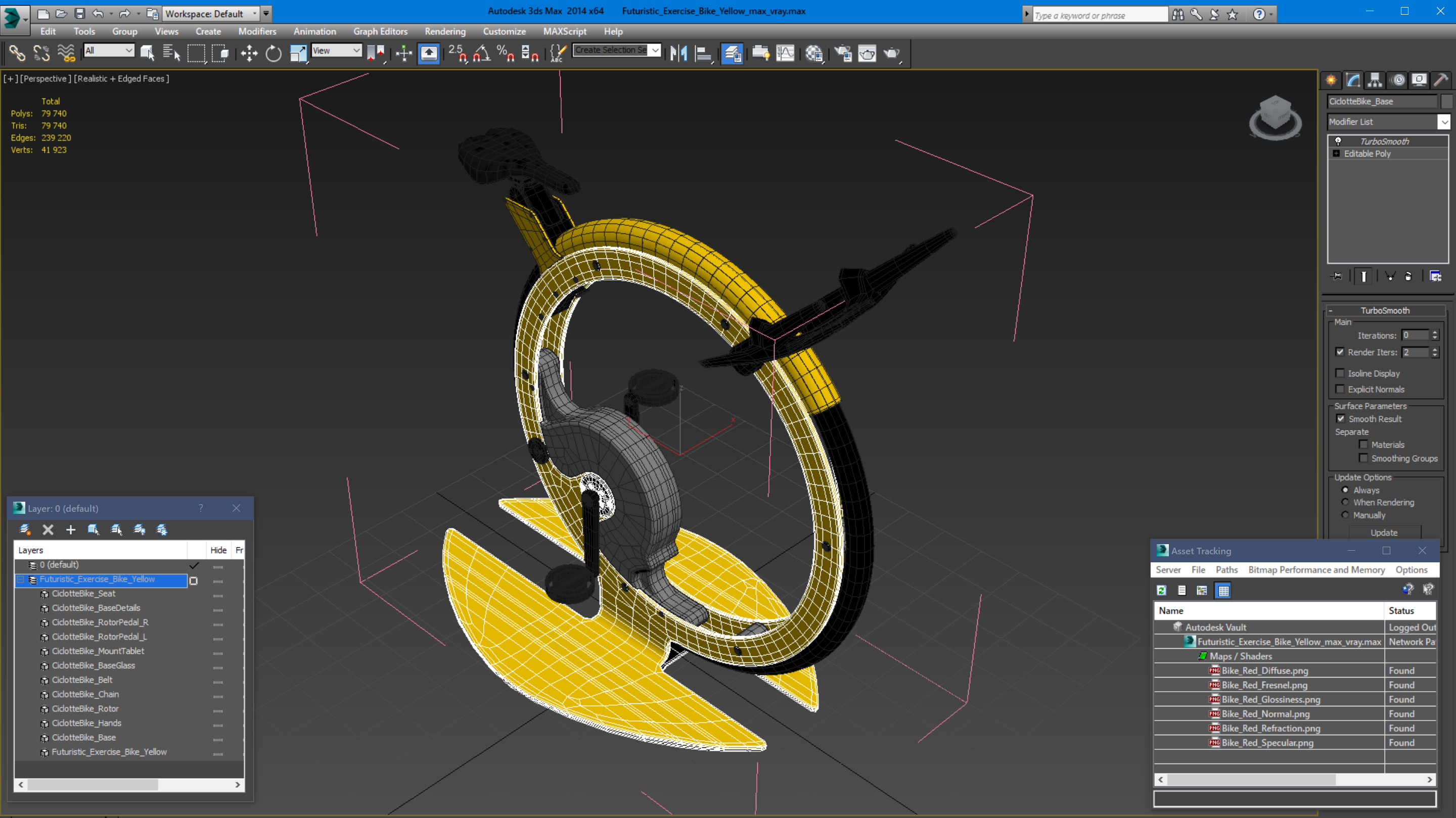Image resolution: width=1456 pixels, height=818 pixels.
Task: Toggle the Angle Snap icon
Action: click(482, 53)
